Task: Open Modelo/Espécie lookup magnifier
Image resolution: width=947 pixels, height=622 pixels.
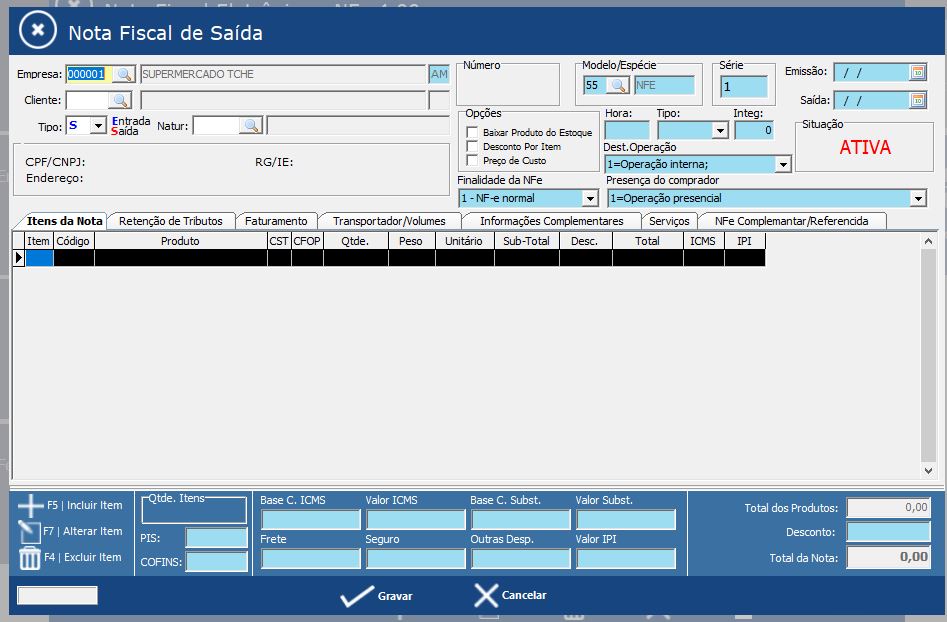Action: [x=617, y=86]
